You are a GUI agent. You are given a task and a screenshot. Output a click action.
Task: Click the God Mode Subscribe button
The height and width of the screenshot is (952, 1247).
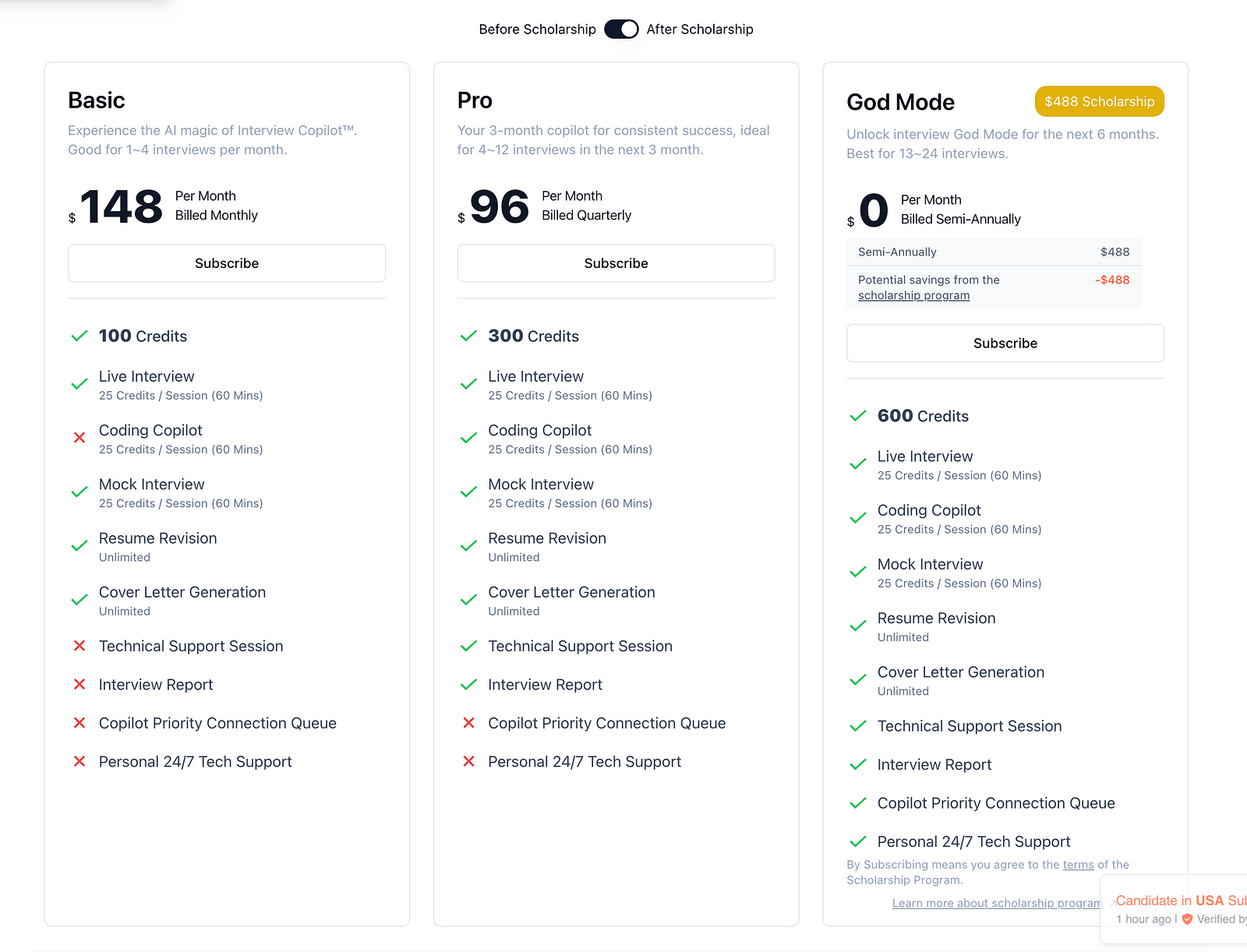click(x=1005, y=344)
